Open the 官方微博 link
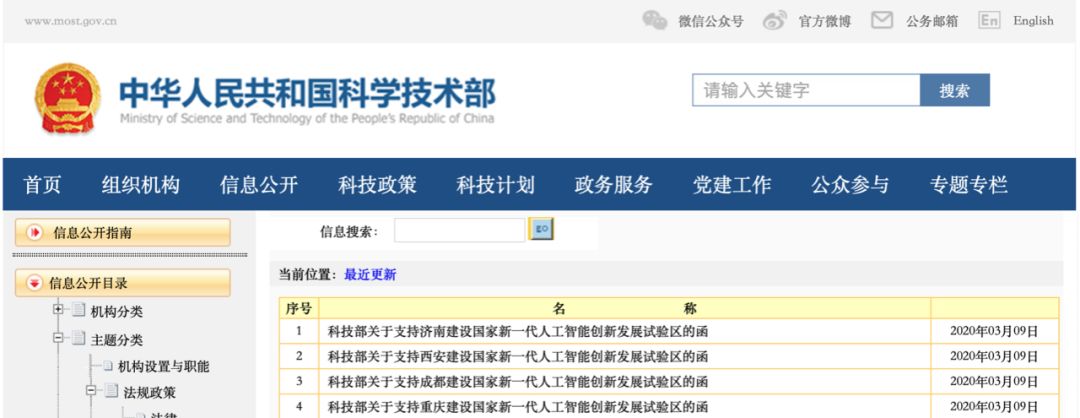Image resolution: width=1080 pixels, height=418 pixels. (824, 21)
